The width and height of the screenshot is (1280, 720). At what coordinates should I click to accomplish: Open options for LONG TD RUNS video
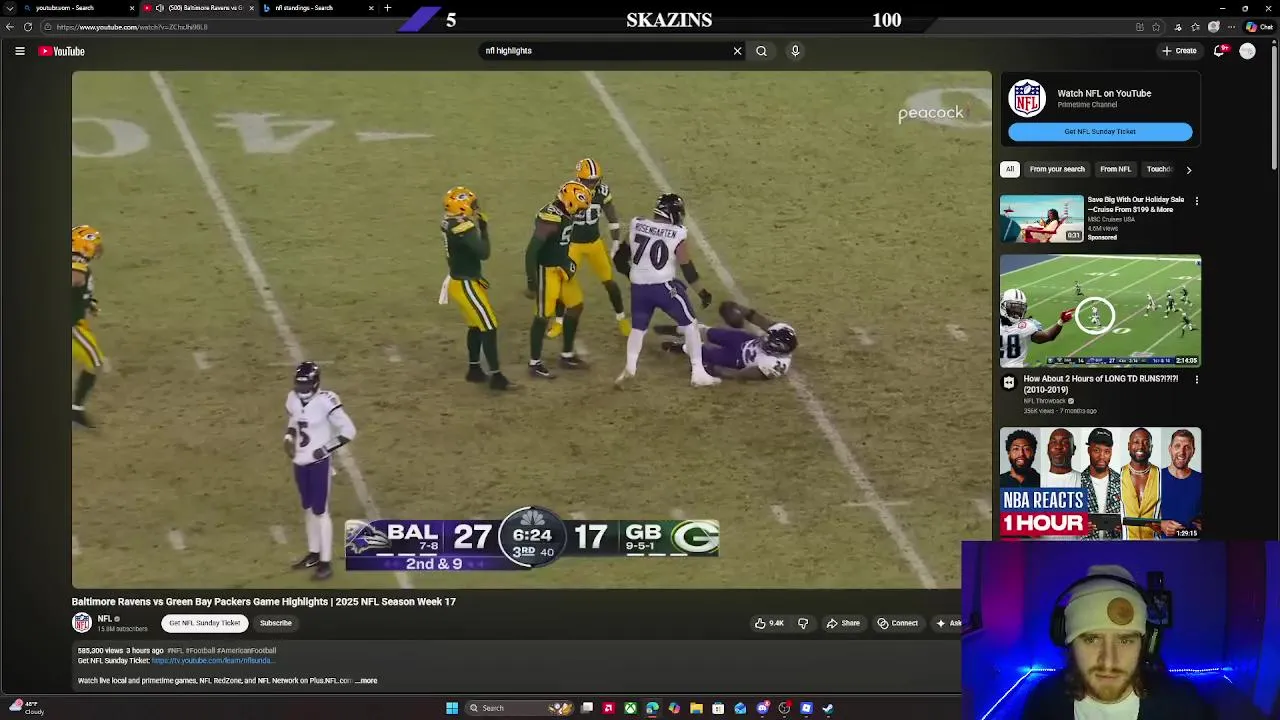(x=1196, y=380)
